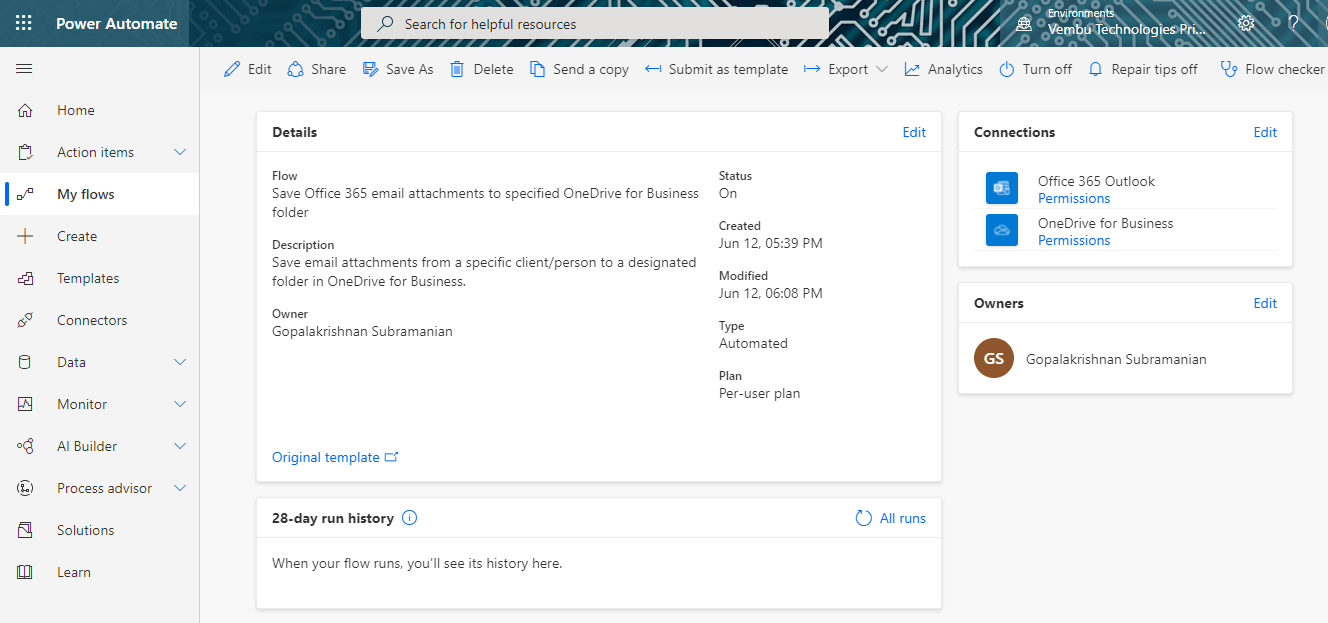Click the info icon beside 28-day run history
The height and width of the screenshot is (623, 1328).
click(x=409, y=518)
